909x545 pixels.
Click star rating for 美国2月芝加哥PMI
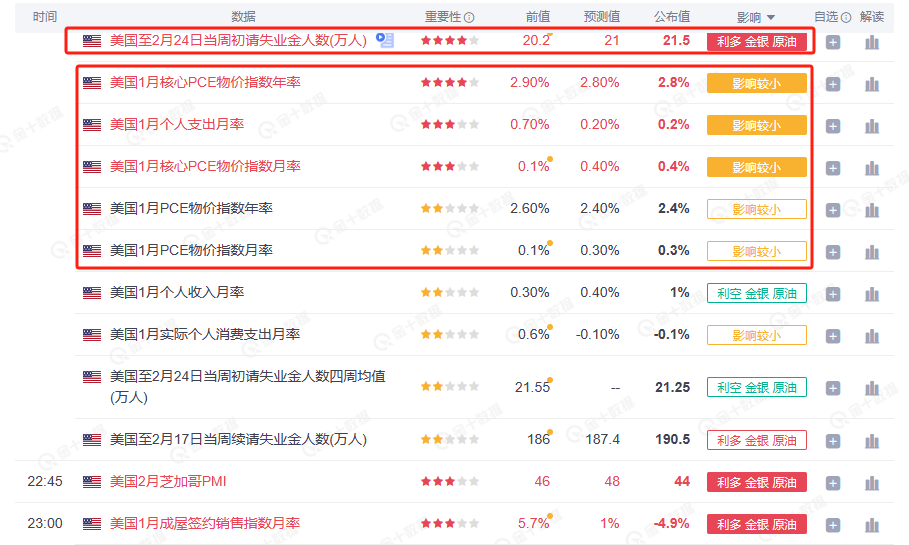[450, 481]
